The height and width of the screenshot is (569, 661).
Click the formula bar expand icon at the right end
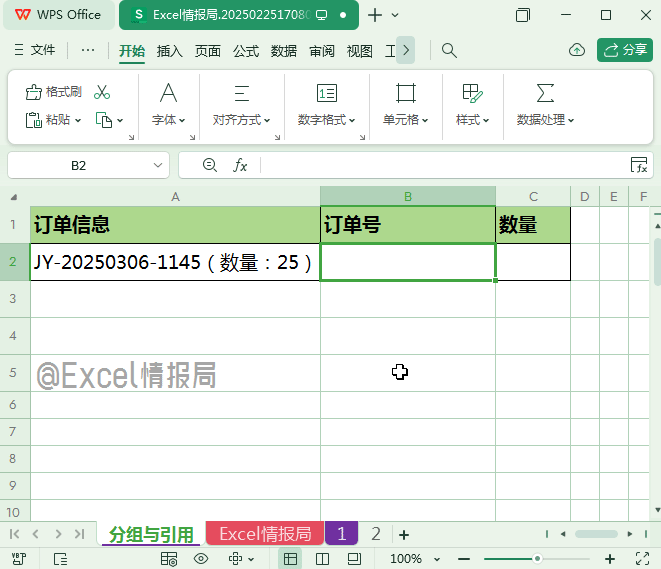(x=639, y=165)
